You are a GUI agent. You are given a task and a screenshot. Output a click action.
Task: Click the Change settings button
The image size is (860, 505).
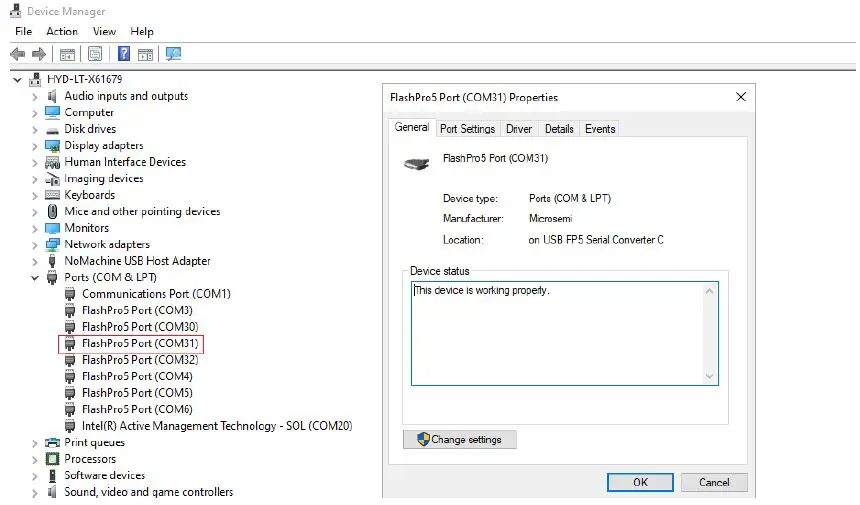coord(460,439)
